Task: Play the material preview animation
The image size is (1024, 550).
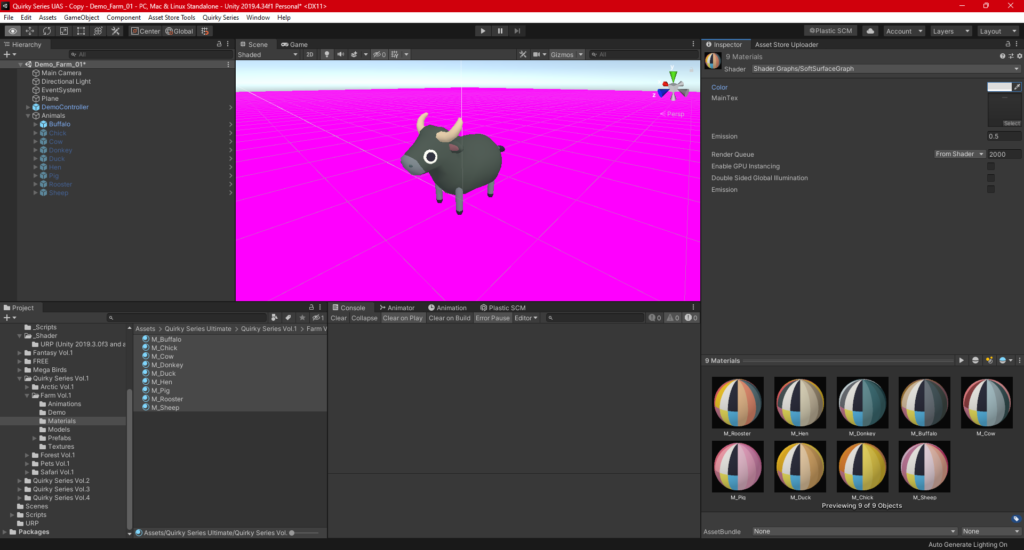Action: click(x=961, y=360)
